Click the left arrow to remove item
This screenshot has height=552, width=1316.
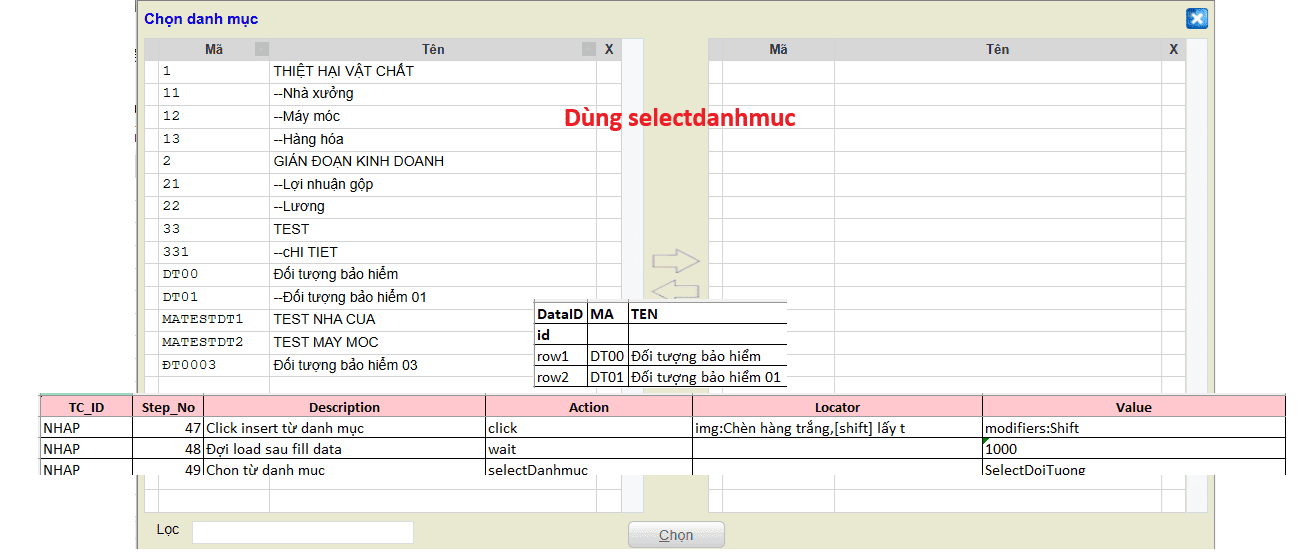click(675, 290)
